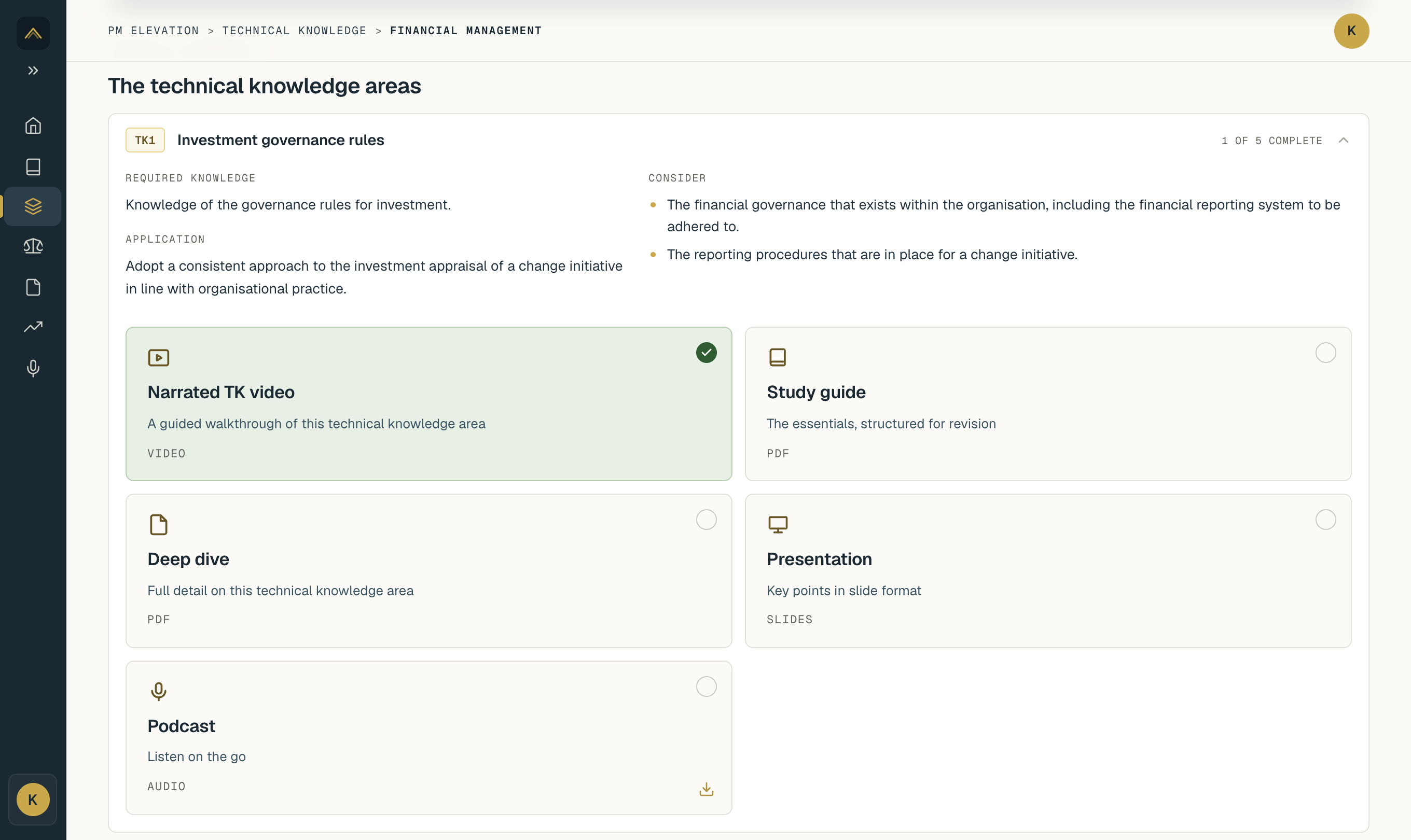
Task: Mark Deep dive as complete
Action: [x=706, y=520]
